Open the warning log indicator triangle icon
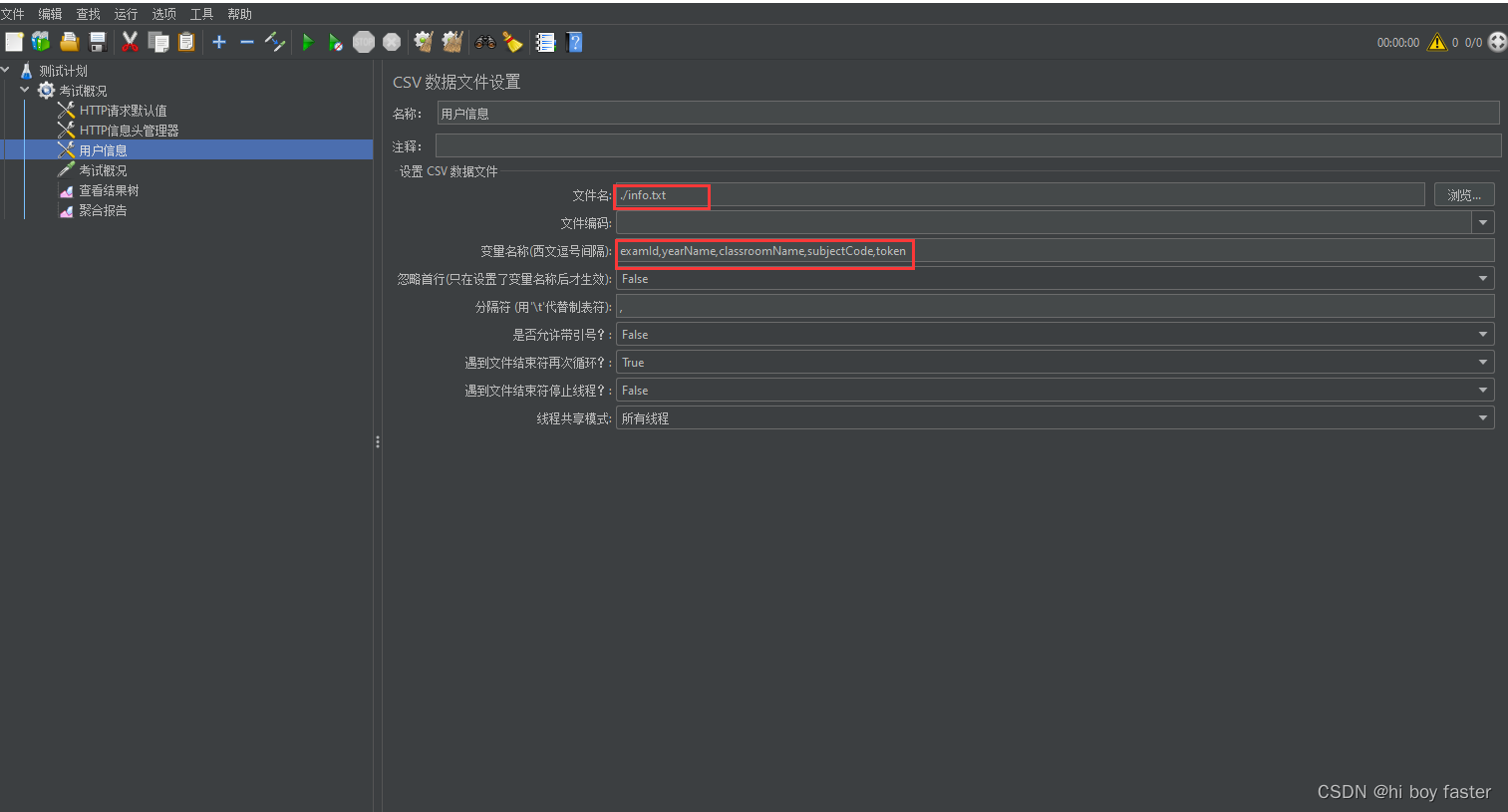Screen dimensions: 1508x812 (x=1436, y=42)
